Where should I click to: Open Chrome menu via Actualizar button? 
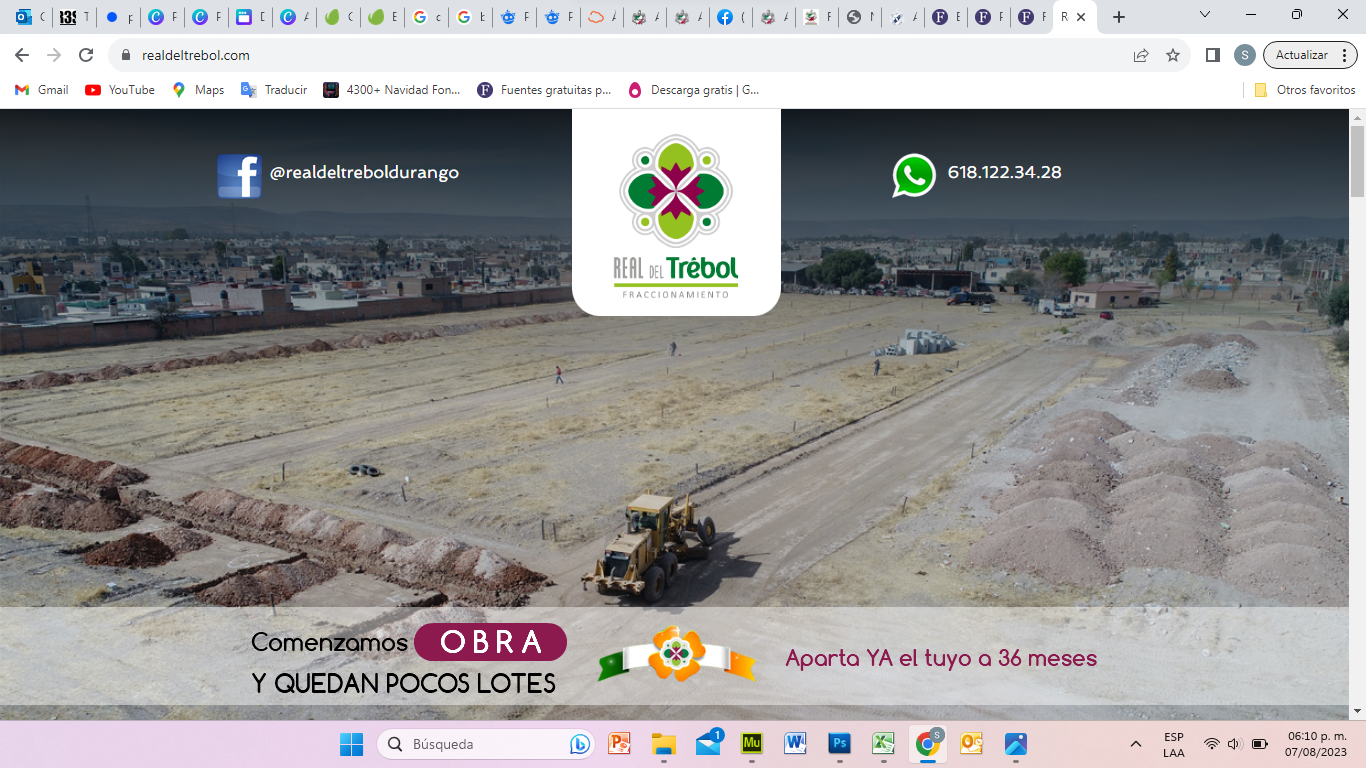tap(1309, 55)
